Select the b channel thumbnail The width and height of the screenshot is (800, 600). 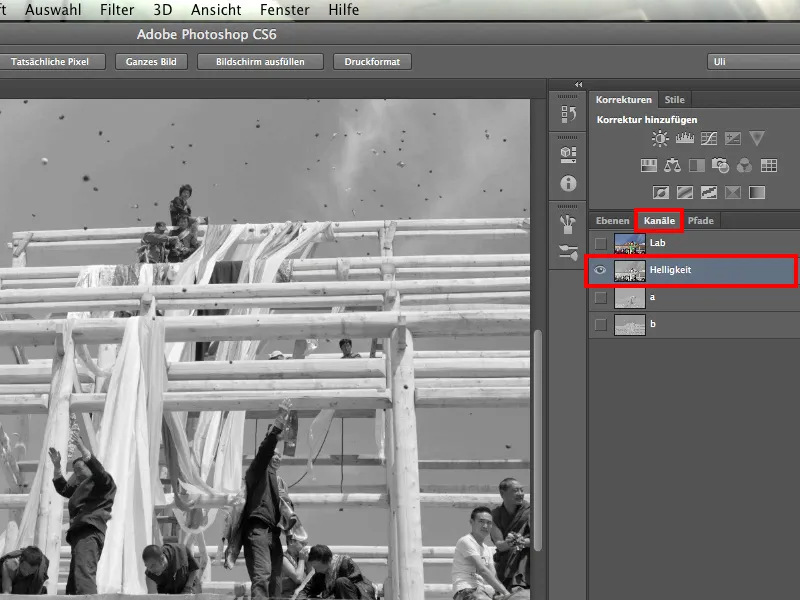pos(630,325)
